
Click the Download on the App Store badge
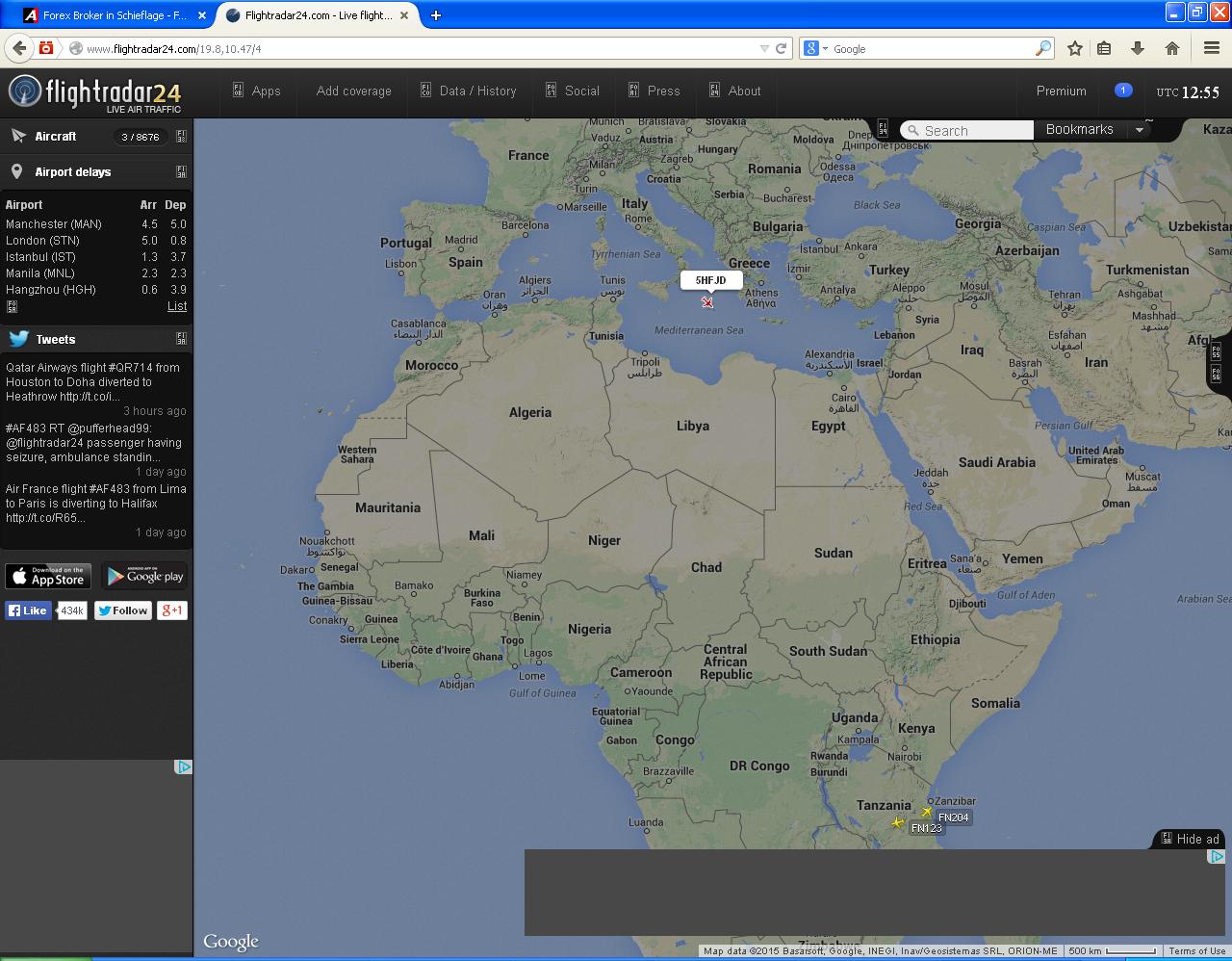click(47, 576)
